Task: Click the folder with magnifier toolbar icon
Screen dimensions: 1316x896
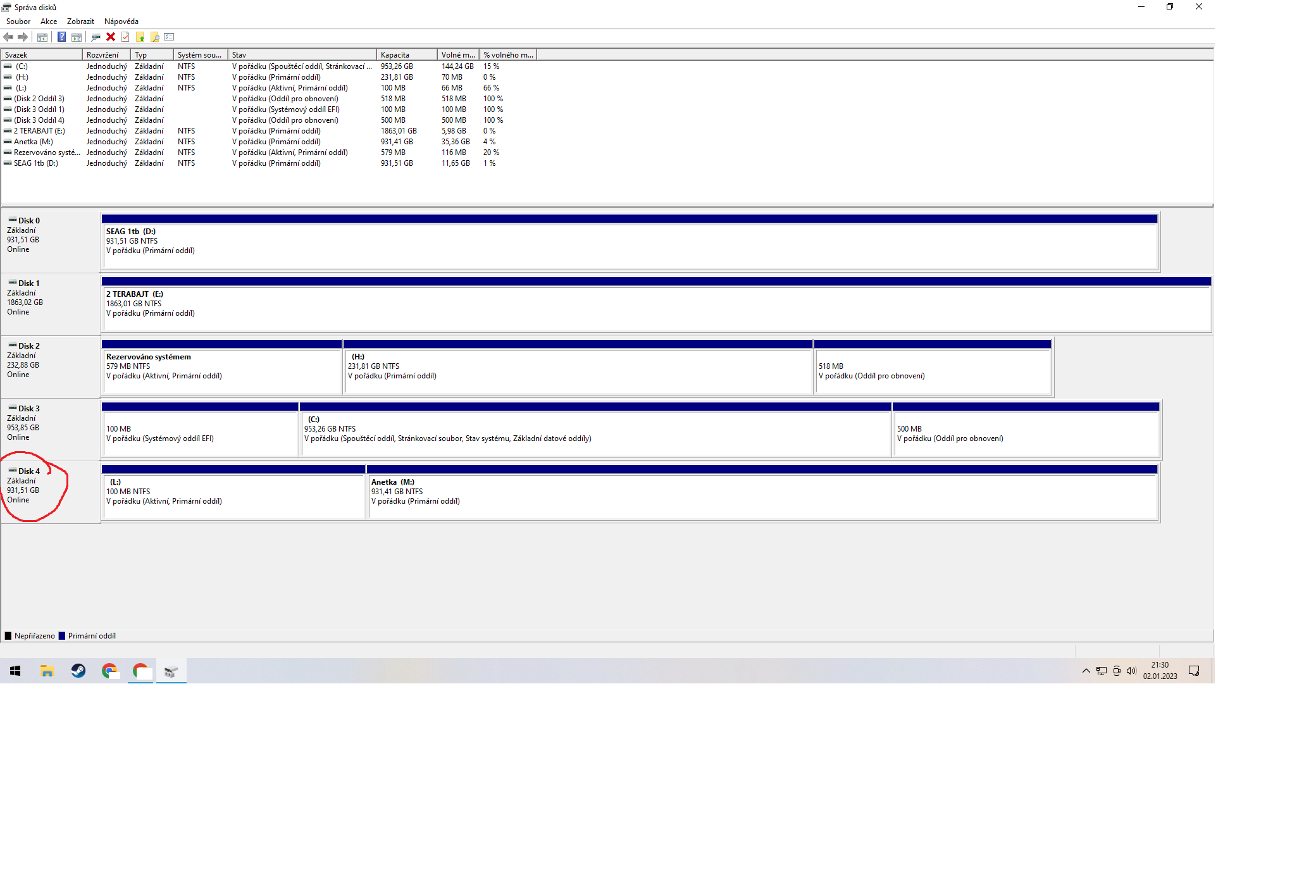Action: point(154,37)
